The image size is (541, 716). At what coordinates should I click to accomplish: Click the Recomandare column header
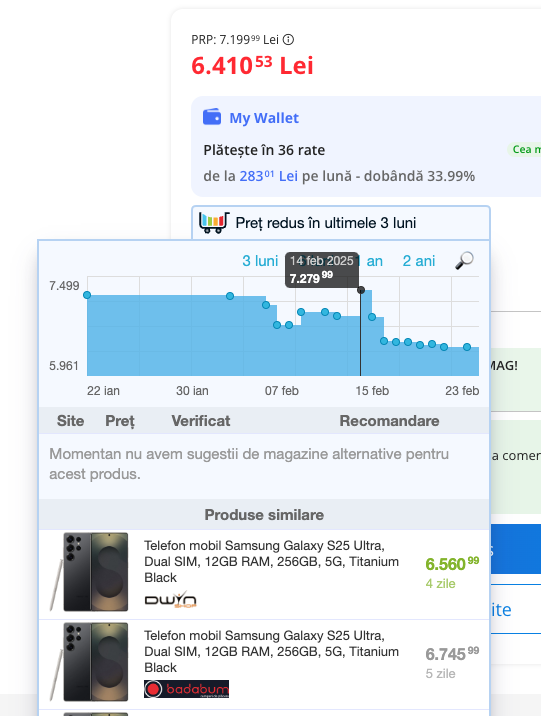click(389, 421)
